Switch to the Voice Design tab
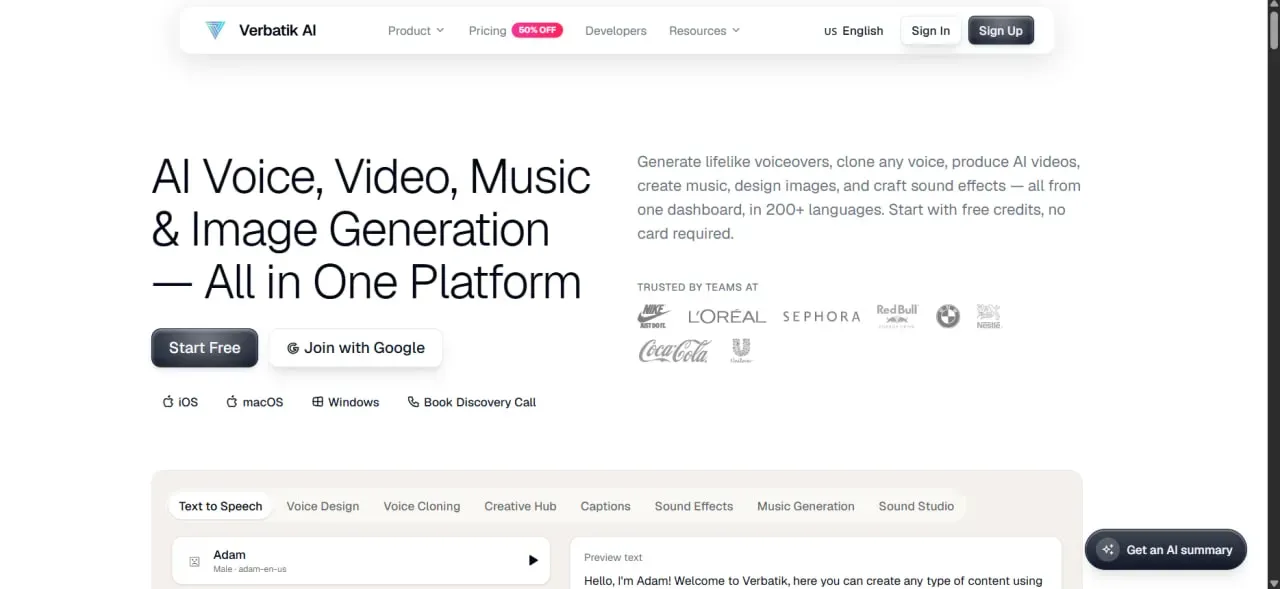The image size is (1280, 589). pos(323,506)
